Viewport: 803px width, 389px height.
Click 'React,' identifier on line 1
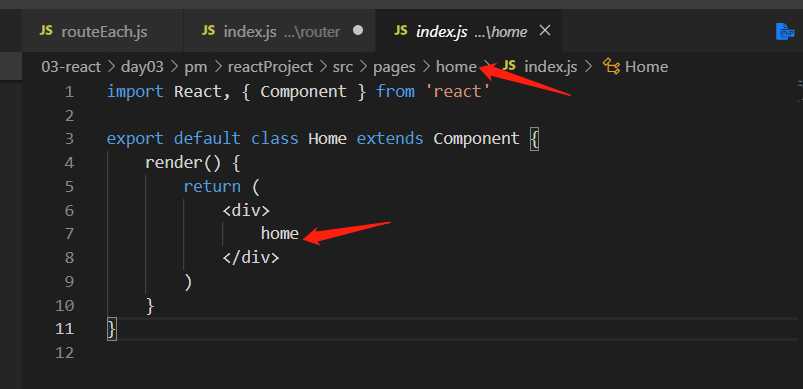coord(202,92)
